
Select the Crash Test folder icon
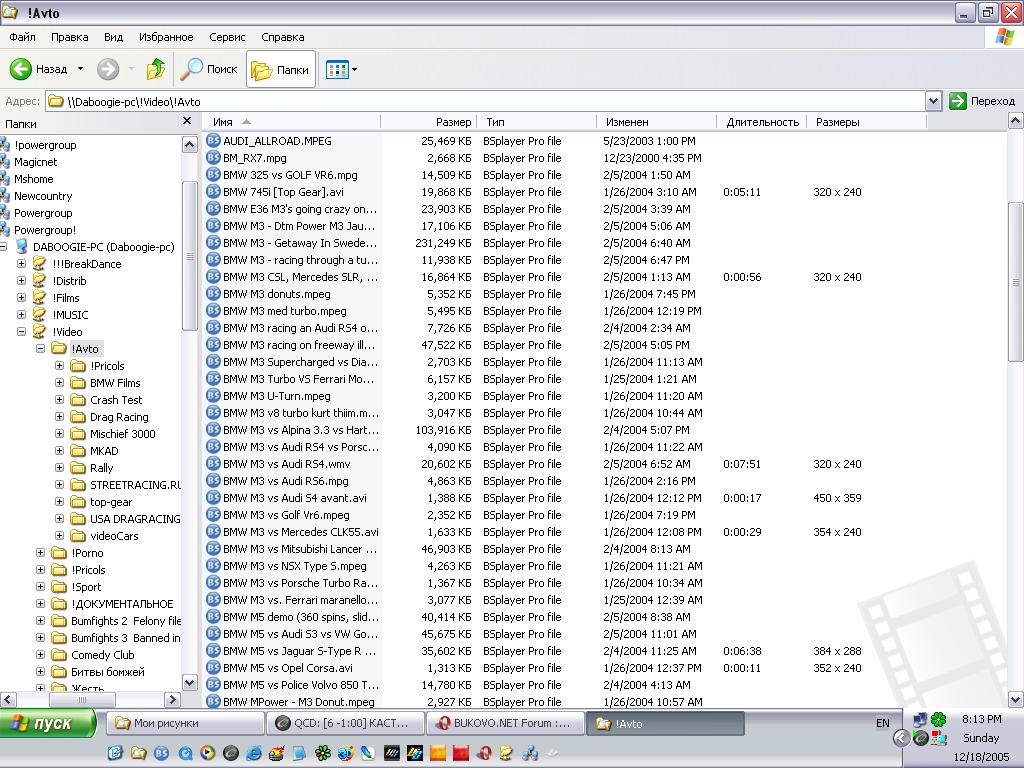click(x=78, y=400)
